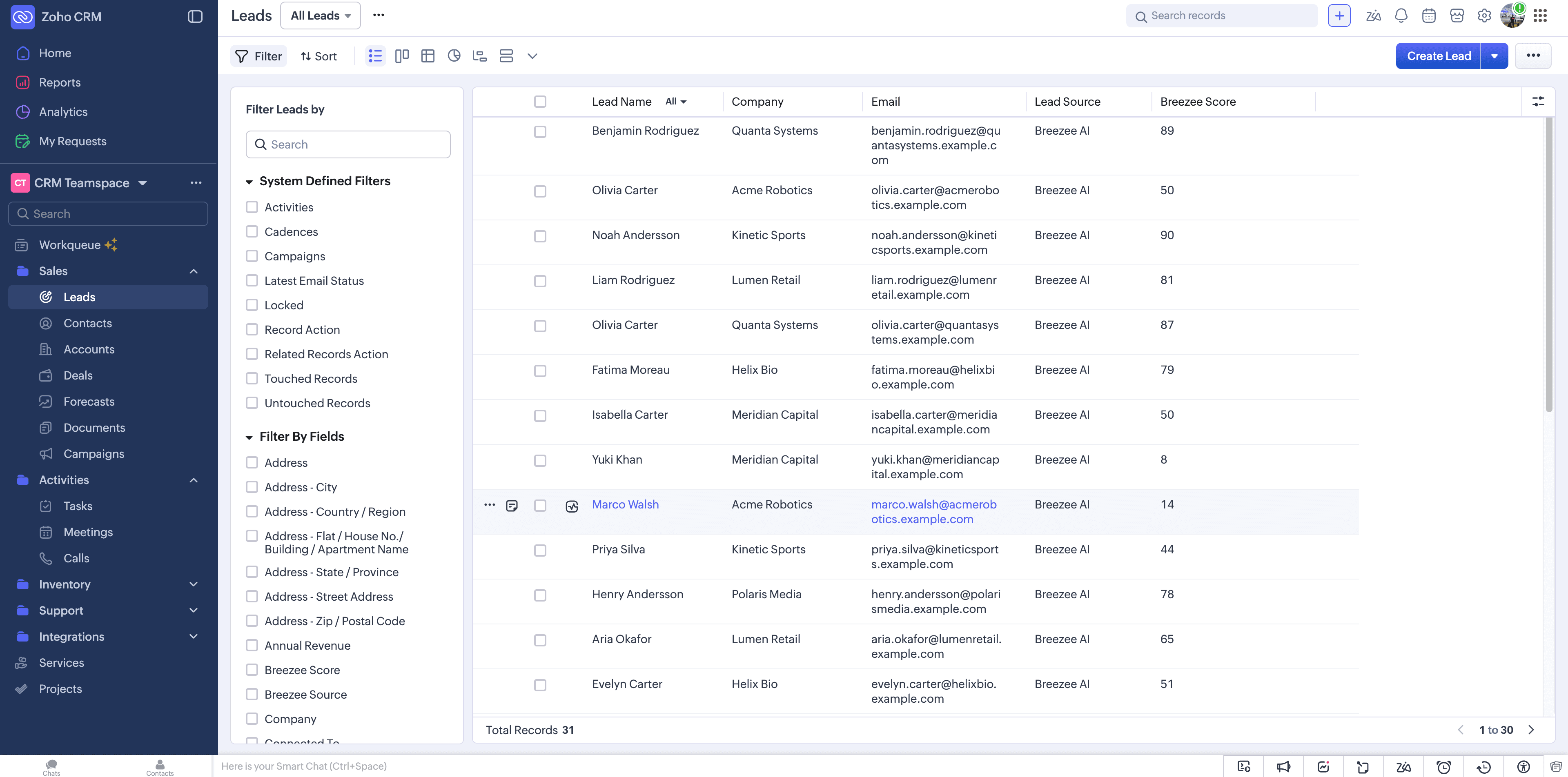Open Chats in the bottom bar
Screen dimensions: 1568x777
pyautogui.click(x=52, y=767)
